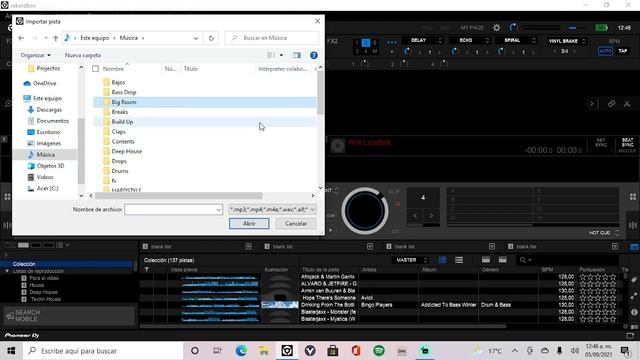The width and height of the screenshot is (640, 360).
Task: Click the BPM column header
Action: [547, 269]
